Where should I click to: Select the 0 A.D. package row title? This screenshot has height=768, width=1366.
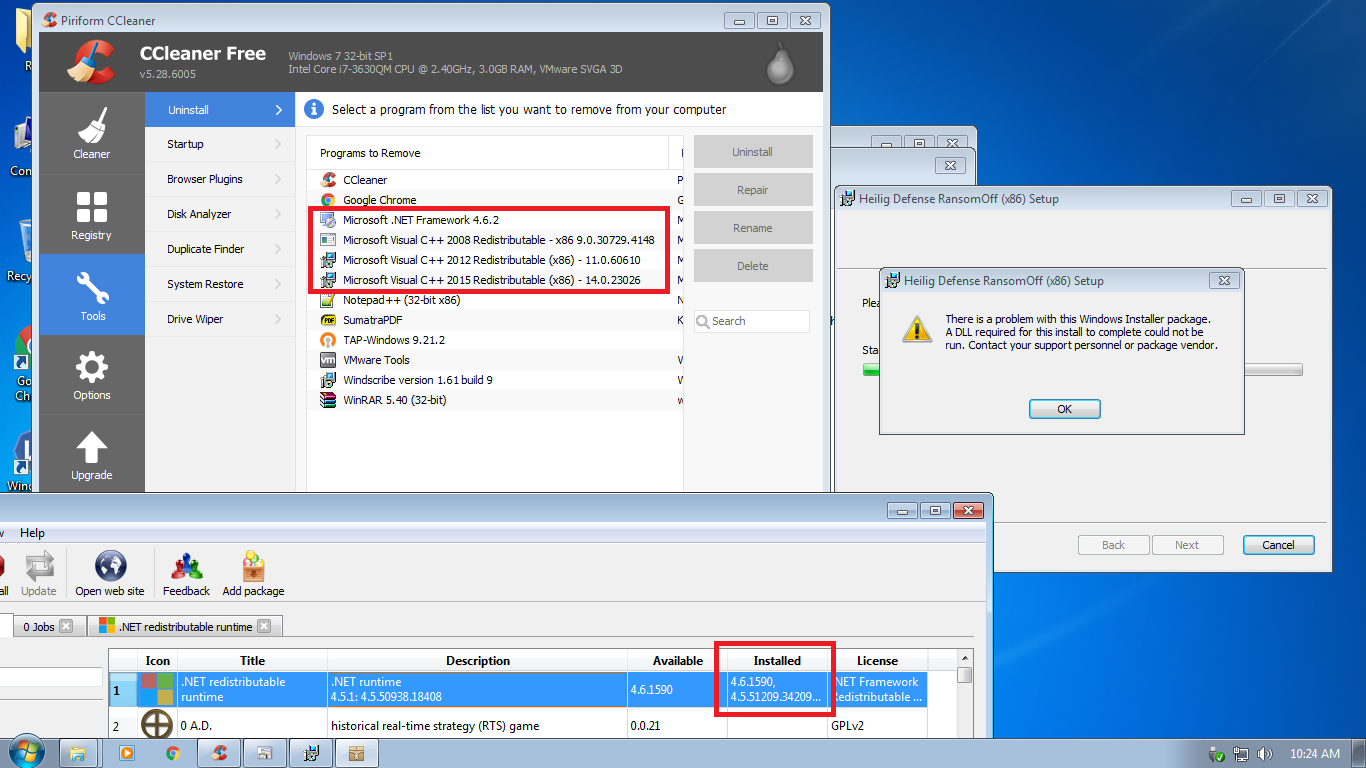click(197, 726)
